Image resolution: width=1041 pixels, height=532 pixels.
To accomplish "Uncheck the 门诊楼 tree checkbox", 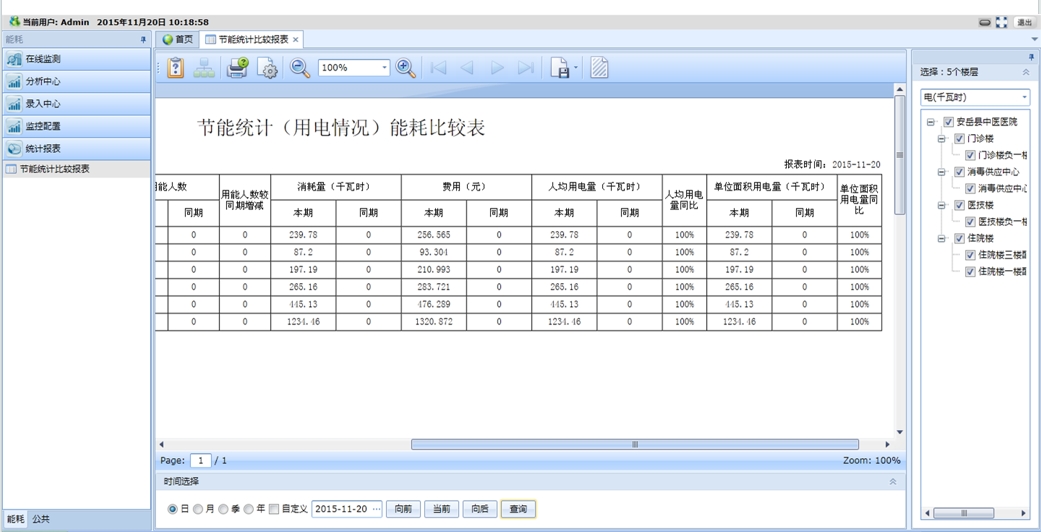I will [x=959, y=139].
